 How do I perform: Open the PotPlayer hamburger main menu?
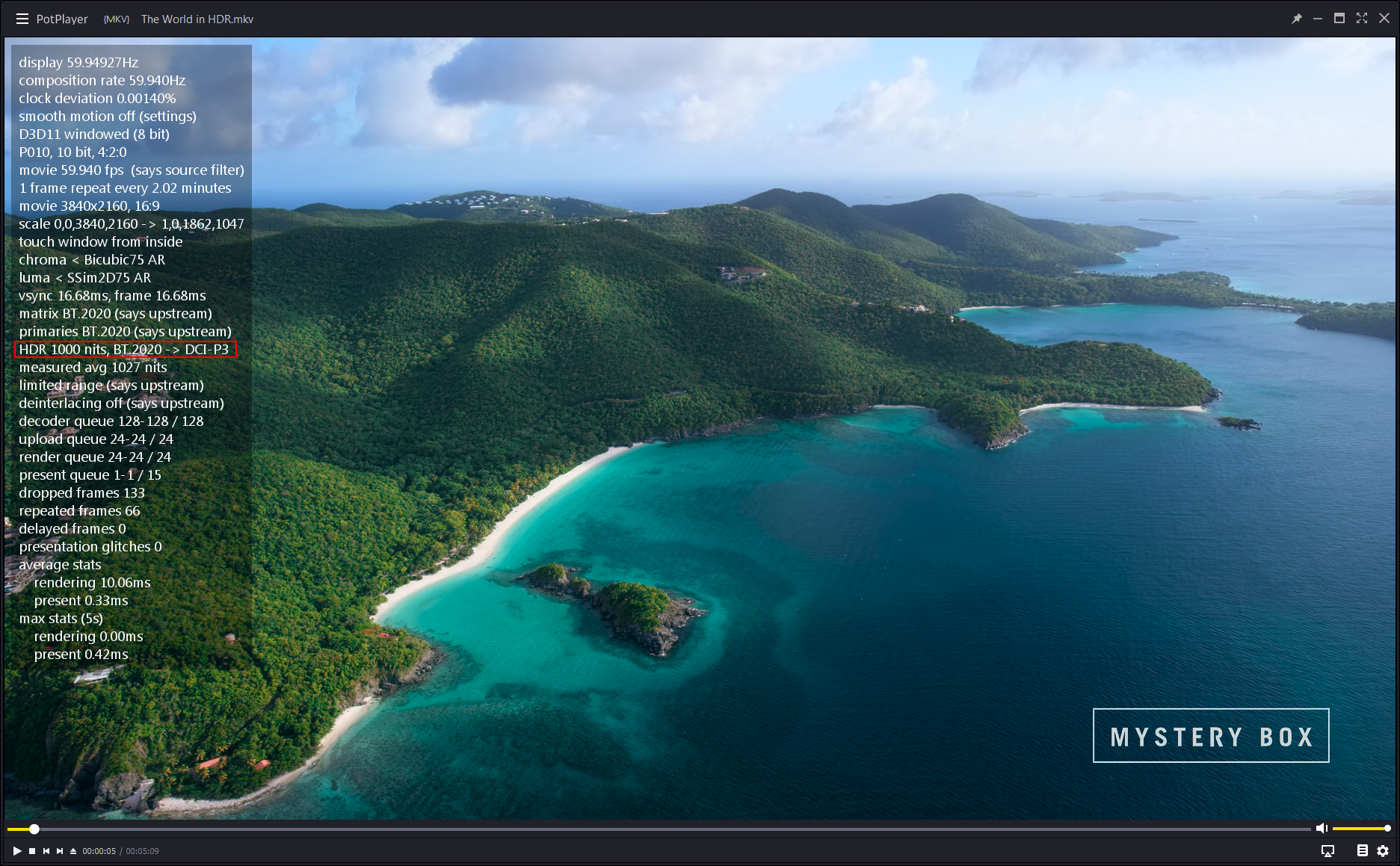click(x=22, y=19)
